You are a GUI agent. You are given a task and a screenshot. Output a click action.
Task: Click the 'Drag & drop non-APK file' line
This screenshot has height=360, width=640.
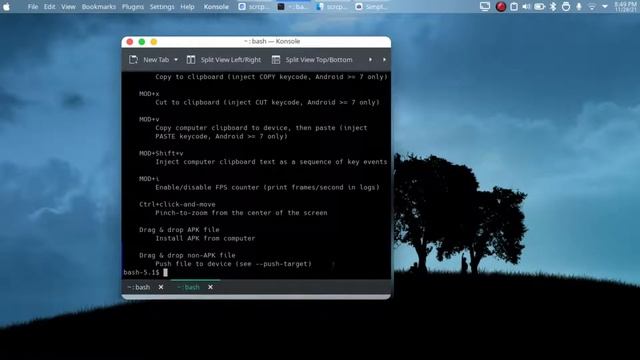187,255
